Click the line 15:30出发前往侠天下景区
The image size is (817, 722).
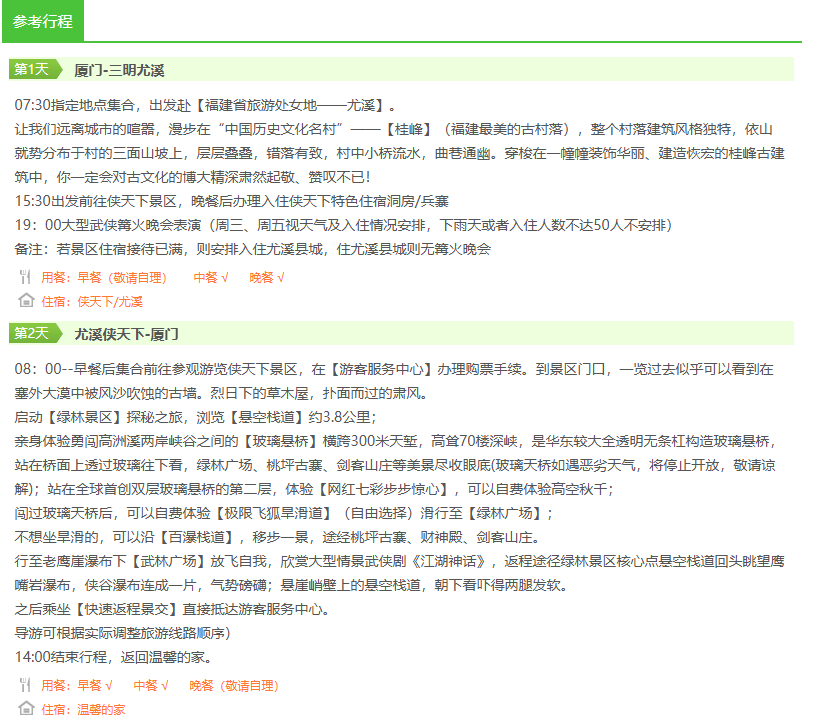pyautogui.click(x=231, y=201)
